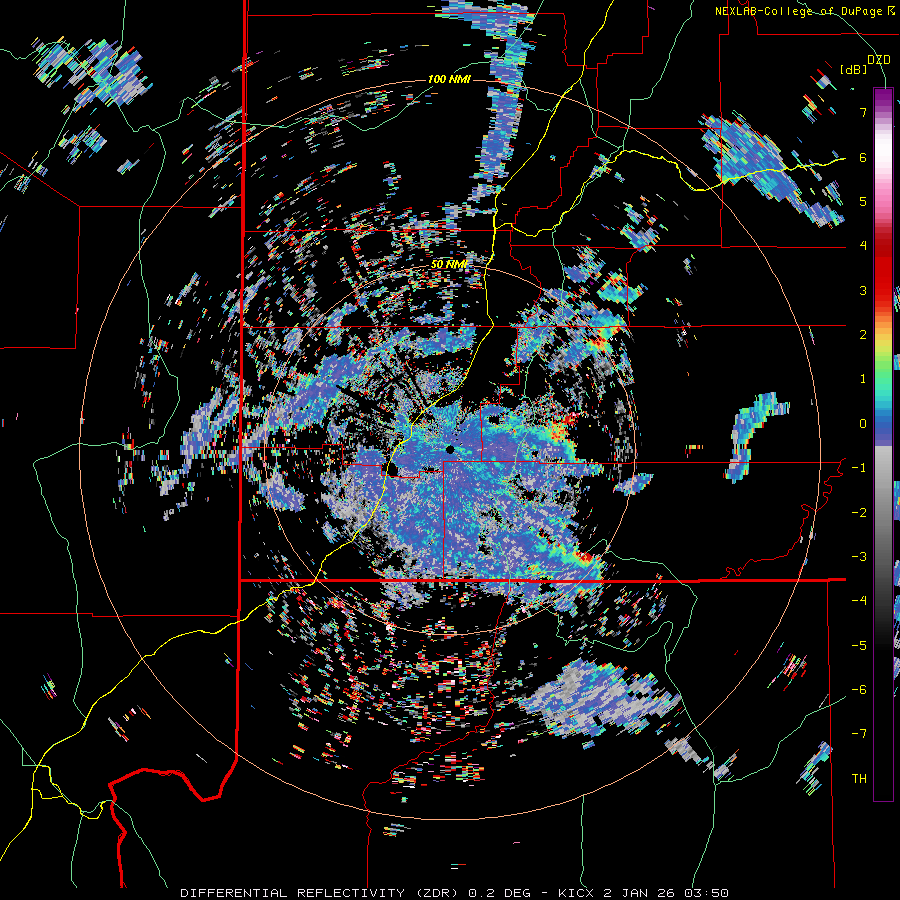Click the DZD product label

pyautogui.click(x=878, y=59)
